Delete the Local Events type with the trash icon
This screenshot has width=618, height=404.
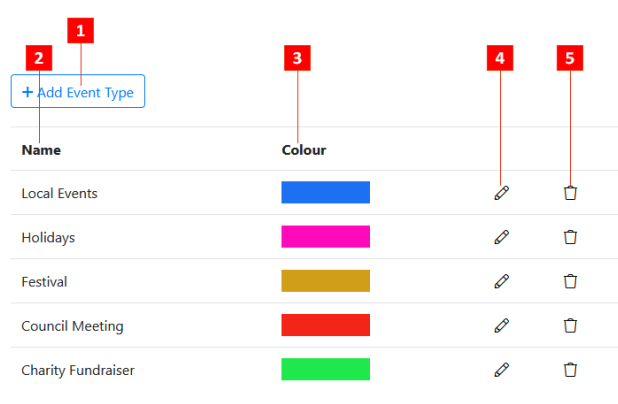[x=570, y=193]
